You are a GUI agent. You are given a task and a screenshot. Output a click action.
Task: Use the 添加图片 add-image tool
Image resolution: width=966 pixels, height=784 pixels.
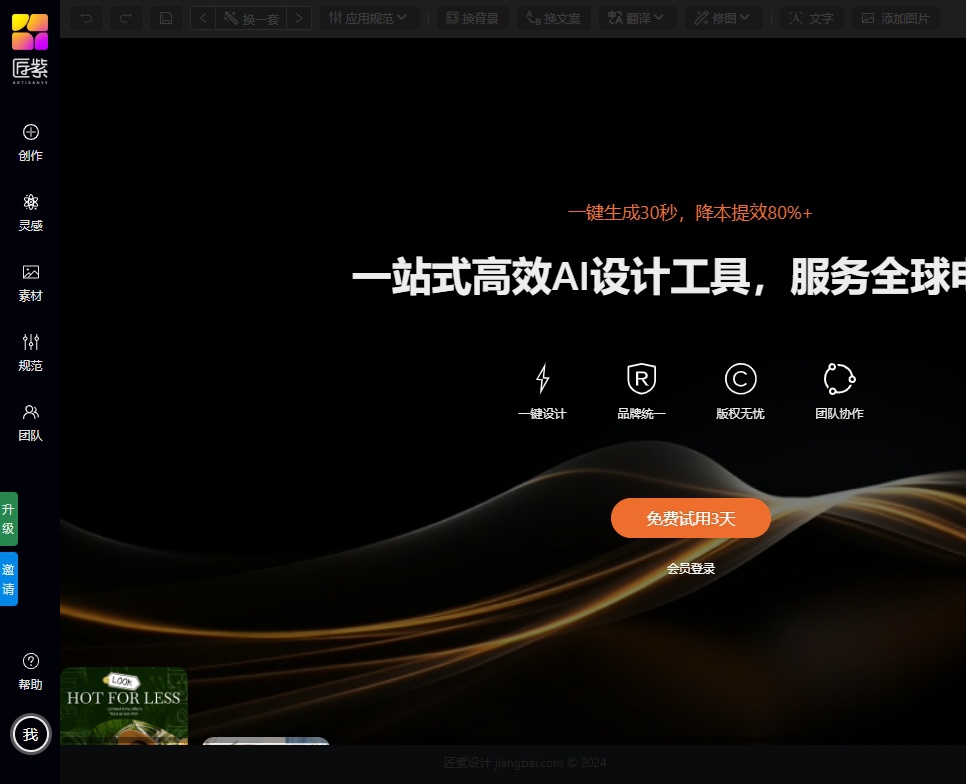point(896,18)
